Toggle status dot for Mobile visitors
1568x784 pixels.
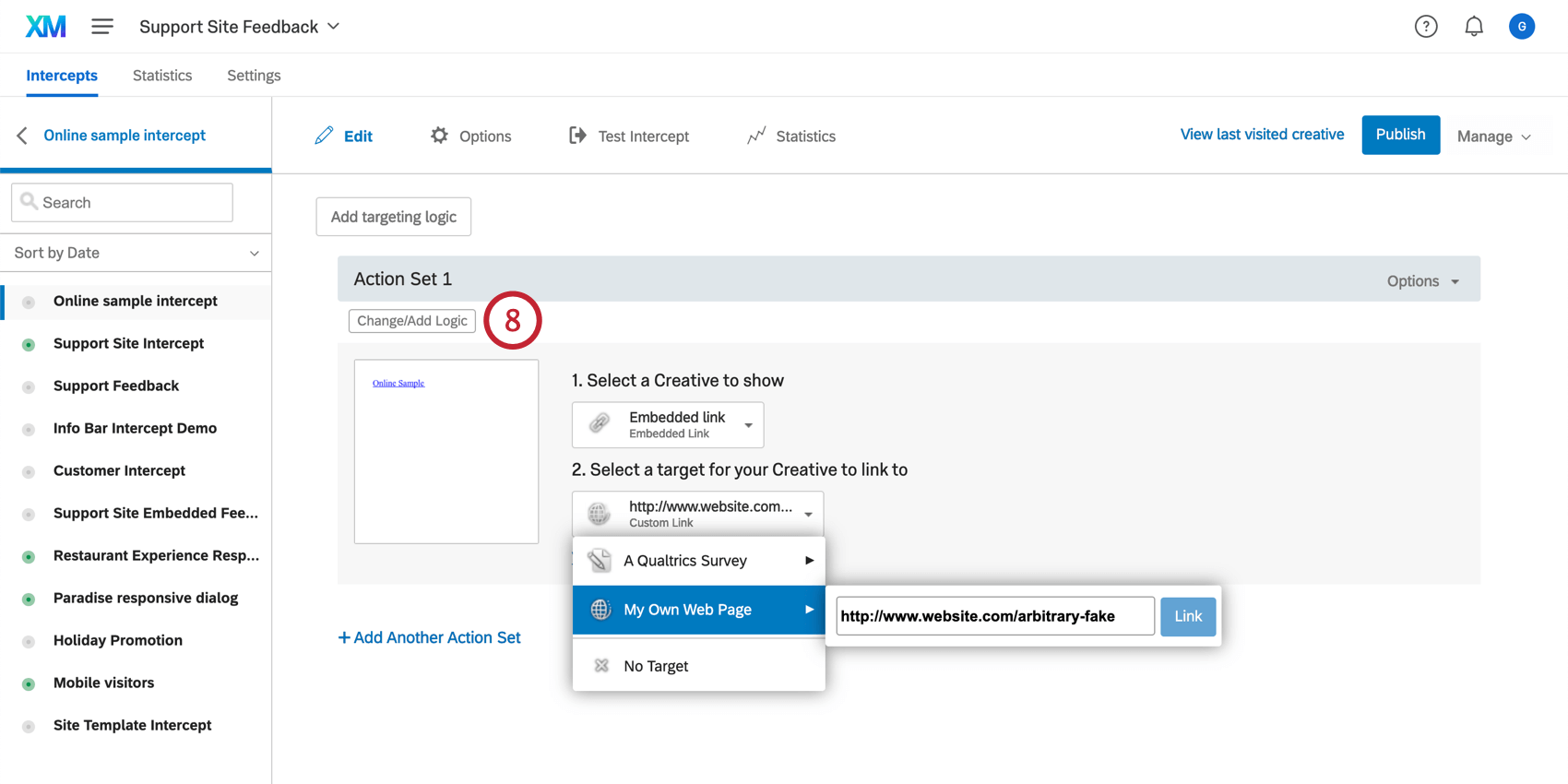pyautogui.click(x=29, y=683)
